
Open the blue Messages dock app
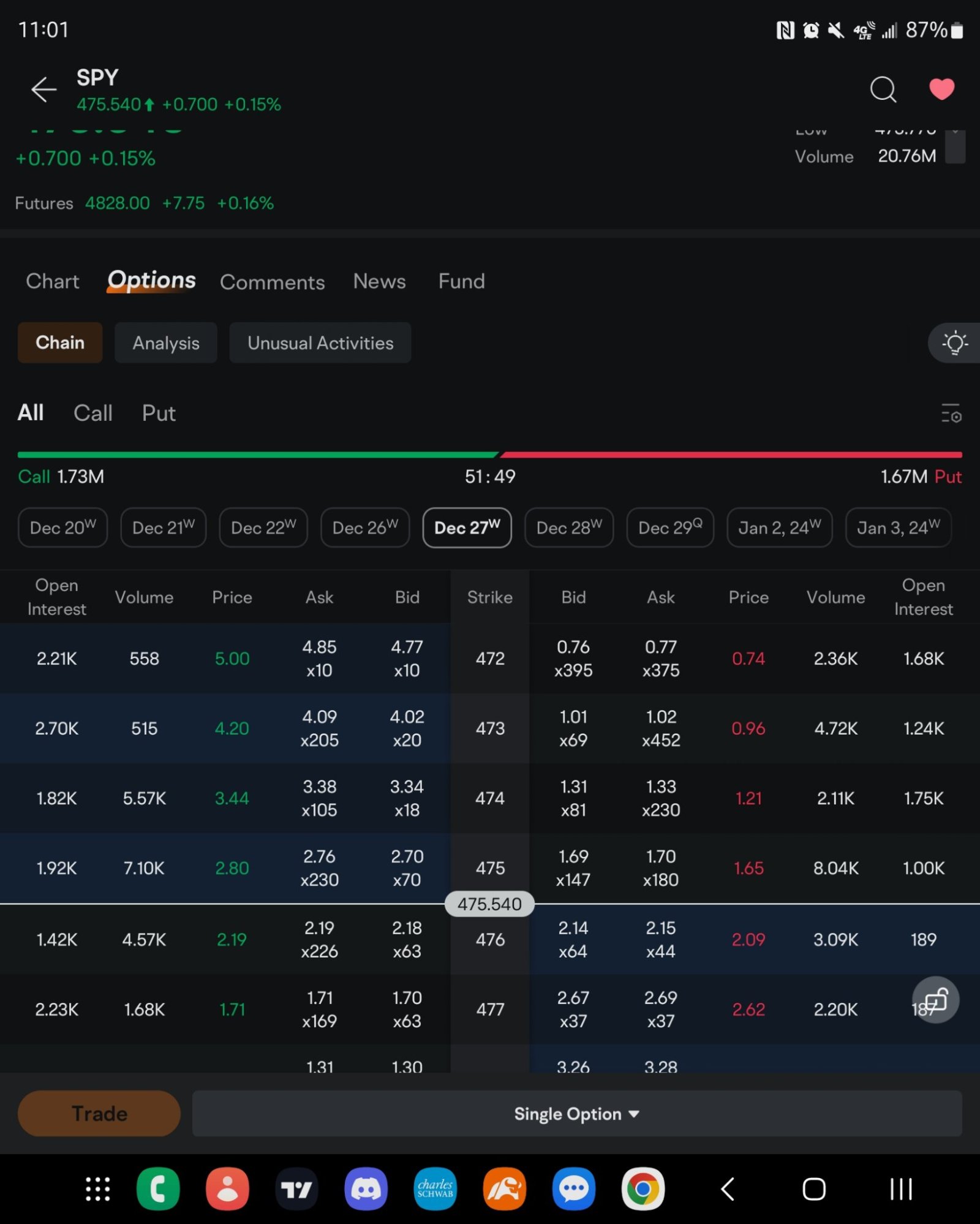pos(574,1189)
